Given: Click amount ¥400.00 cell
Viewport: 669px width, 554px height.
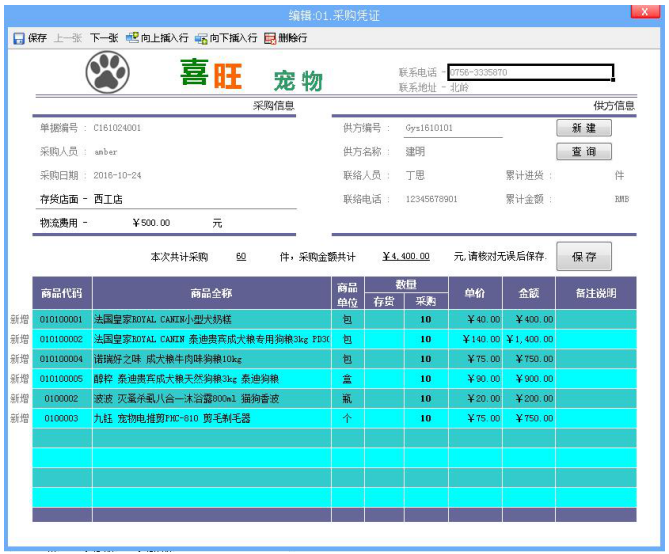Looking at the screenshot, I should point(529,319).
